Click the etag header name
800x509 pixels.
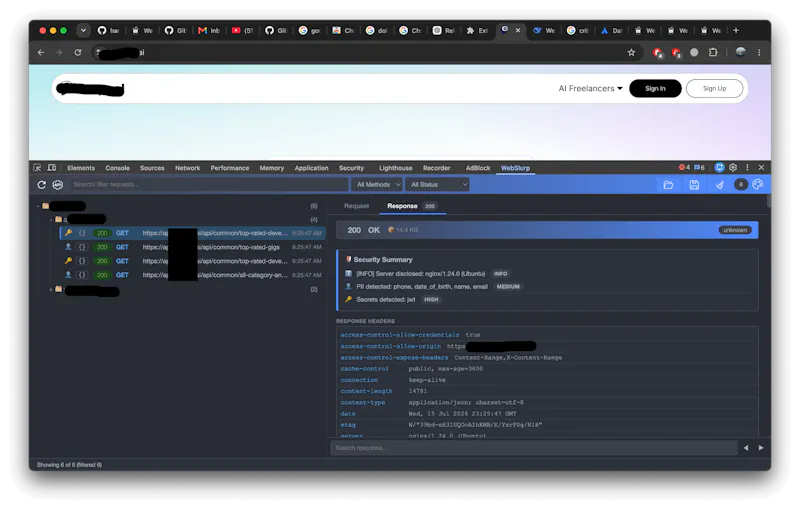pyautogui.click(x=348, y=425)
